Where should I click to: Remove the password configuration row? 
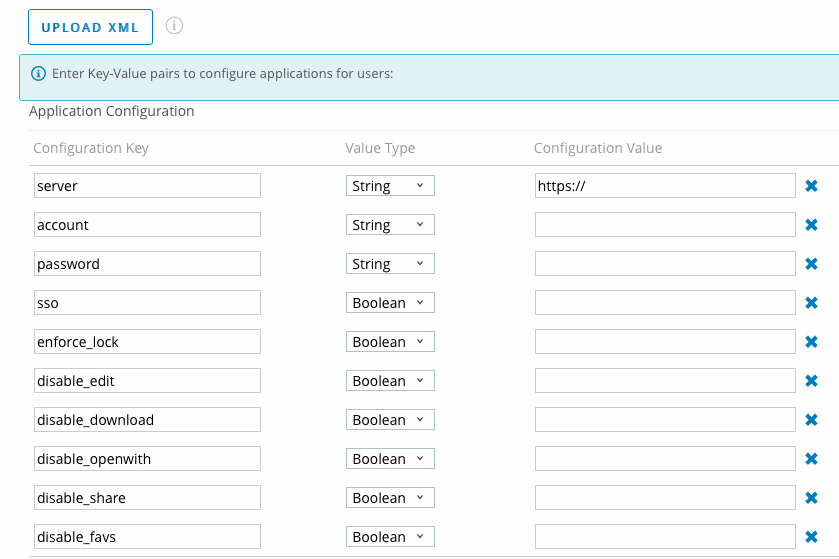[812, 264]
